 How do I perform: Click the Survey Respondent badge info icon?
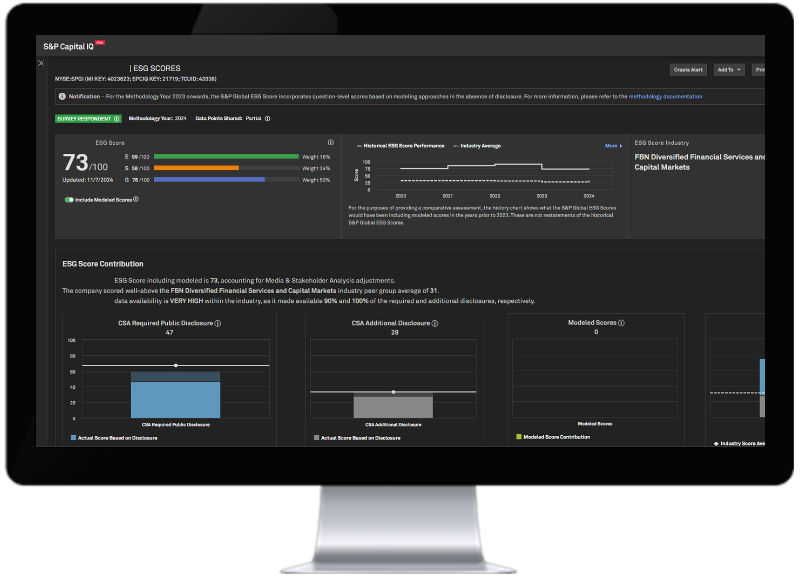point(117,119)
